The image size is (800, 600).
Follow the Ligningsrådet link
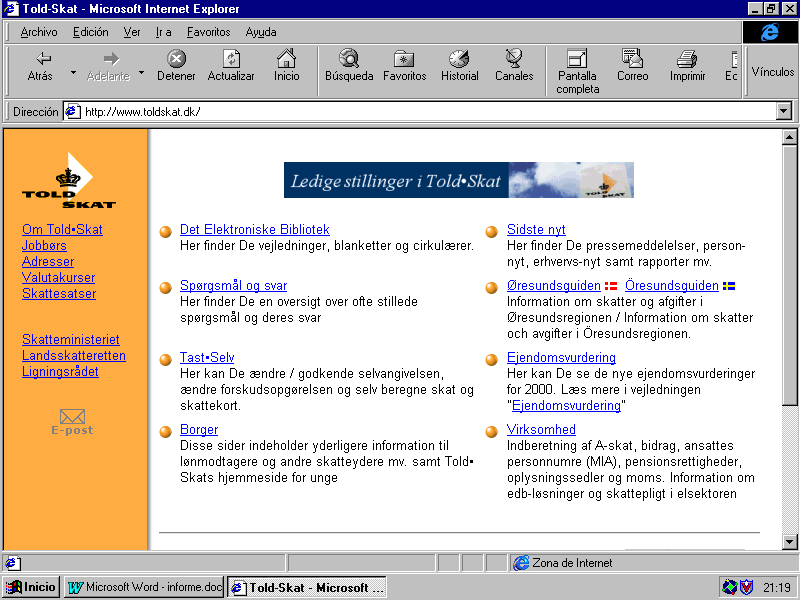click(x=60, y=371)
